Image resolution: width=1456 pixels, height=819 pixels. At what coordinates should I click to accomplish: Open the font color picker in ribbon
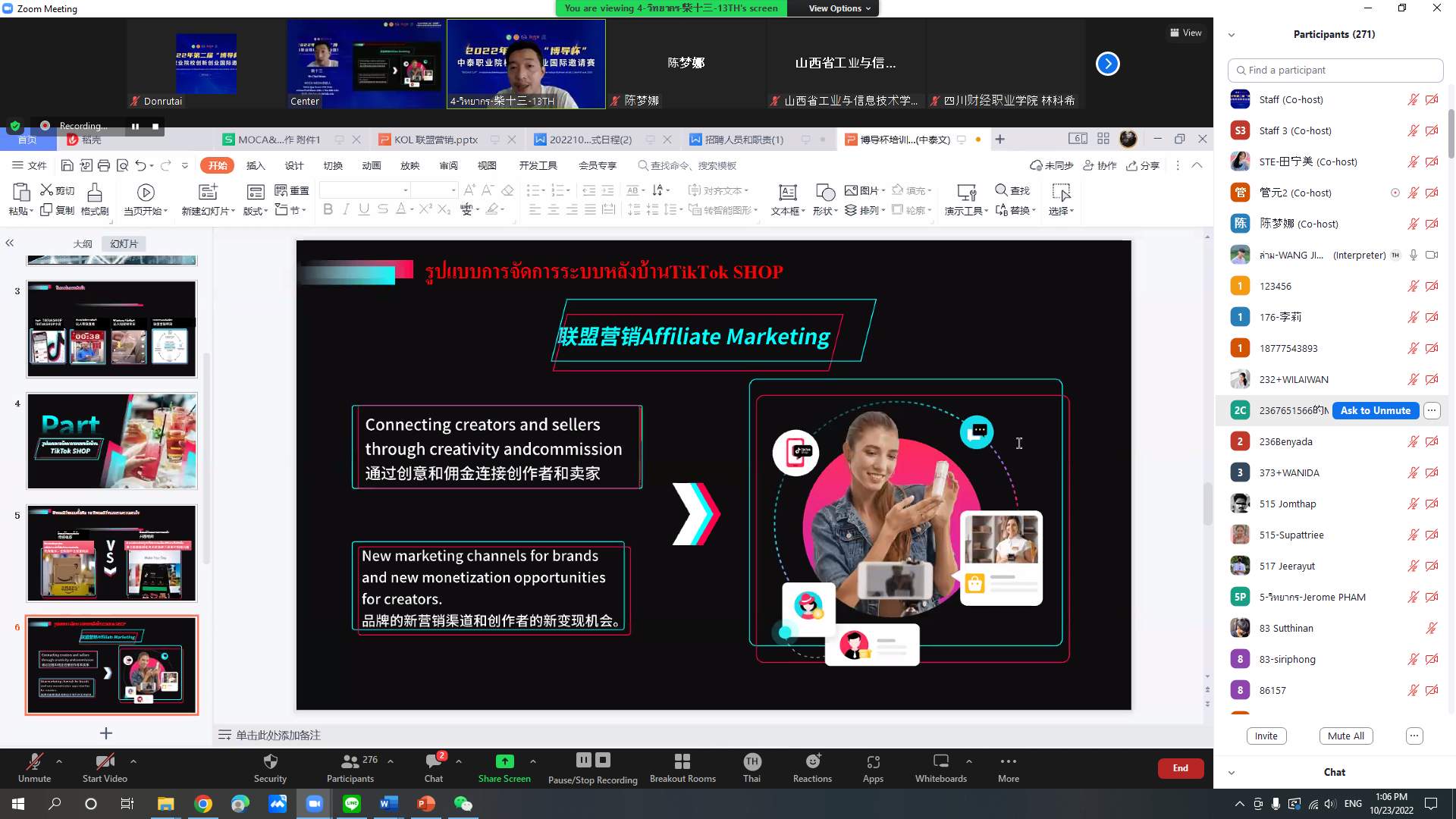pos(403,209)
